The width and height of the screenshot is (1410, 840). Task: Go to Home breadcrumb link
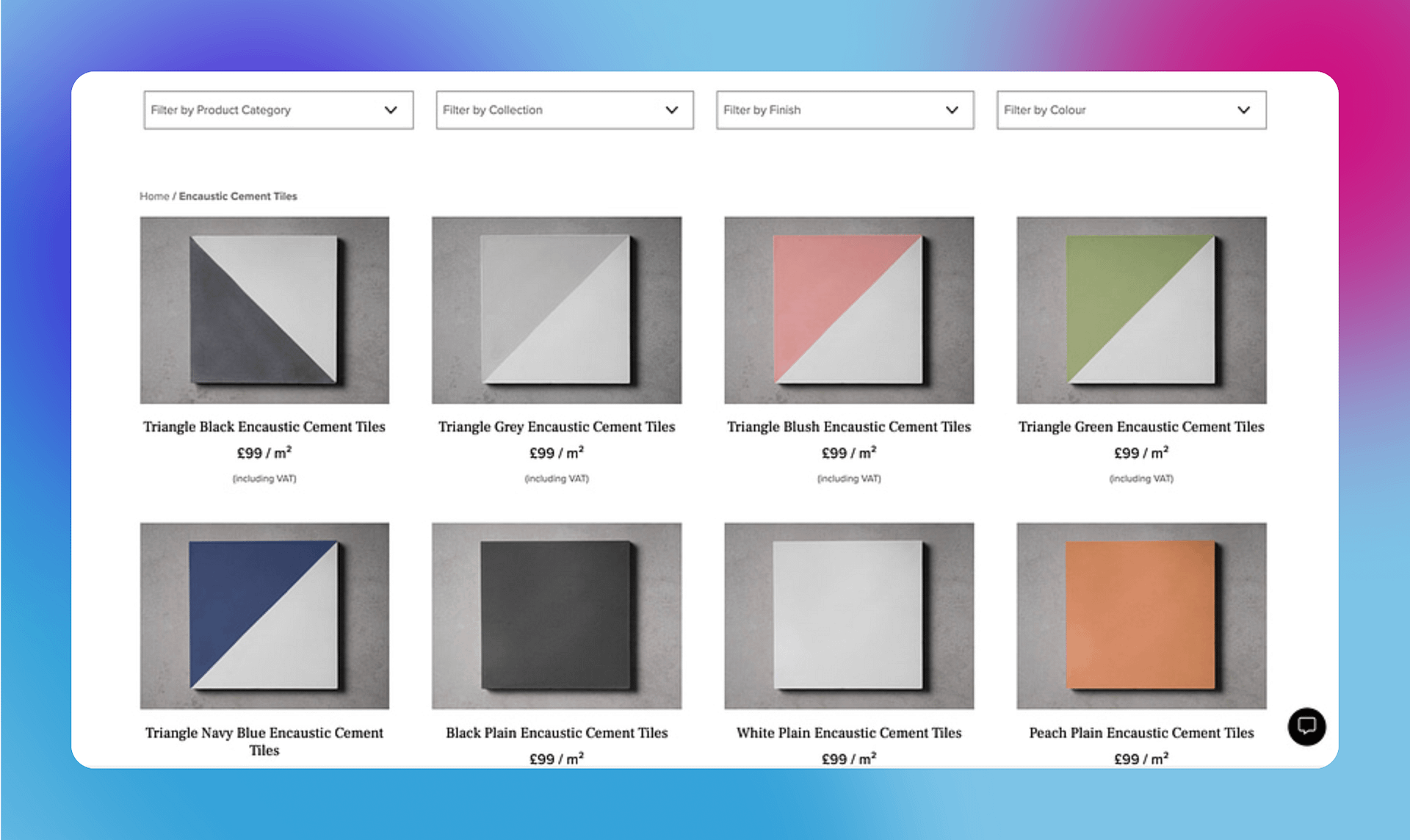tap(154, 196)
